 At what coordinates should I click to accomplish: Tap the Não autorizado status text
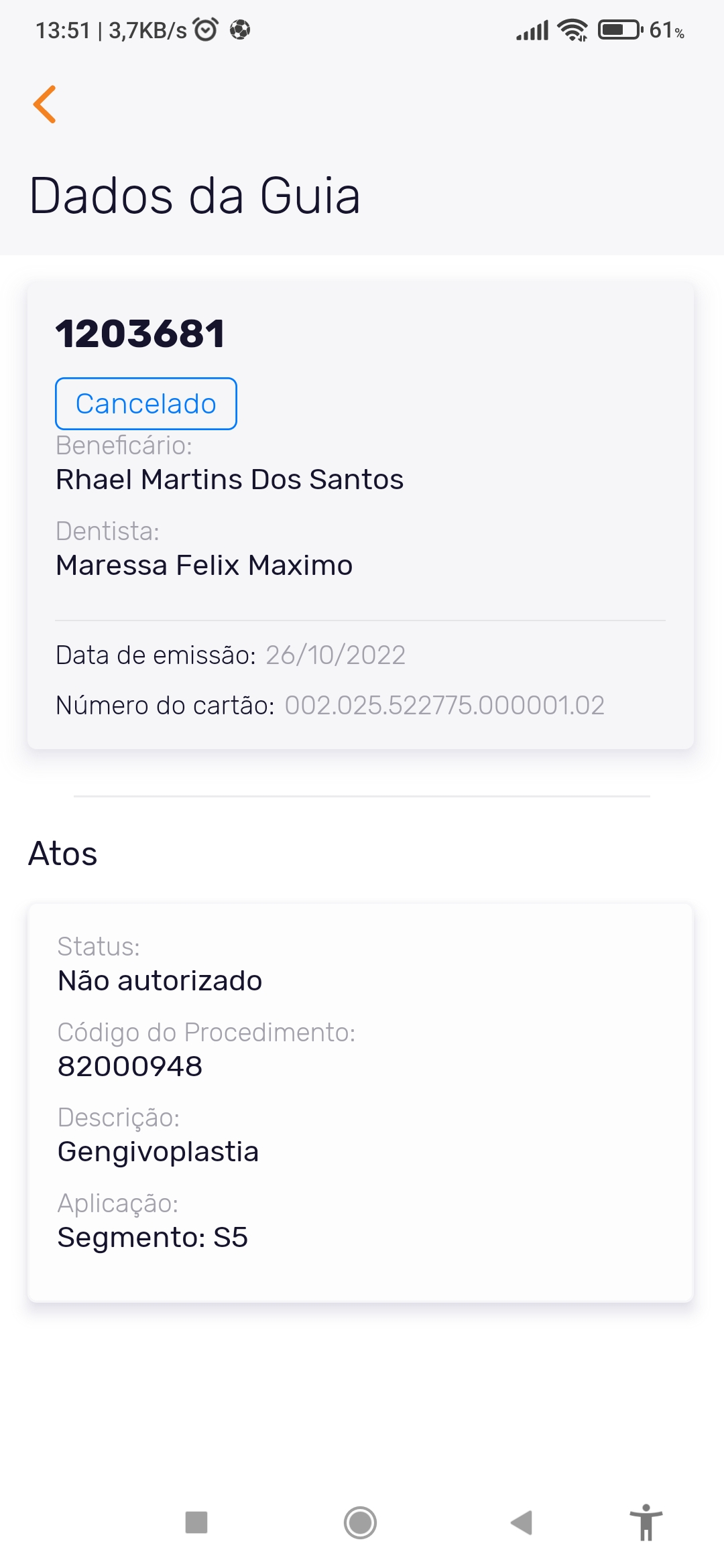point(160,981)
